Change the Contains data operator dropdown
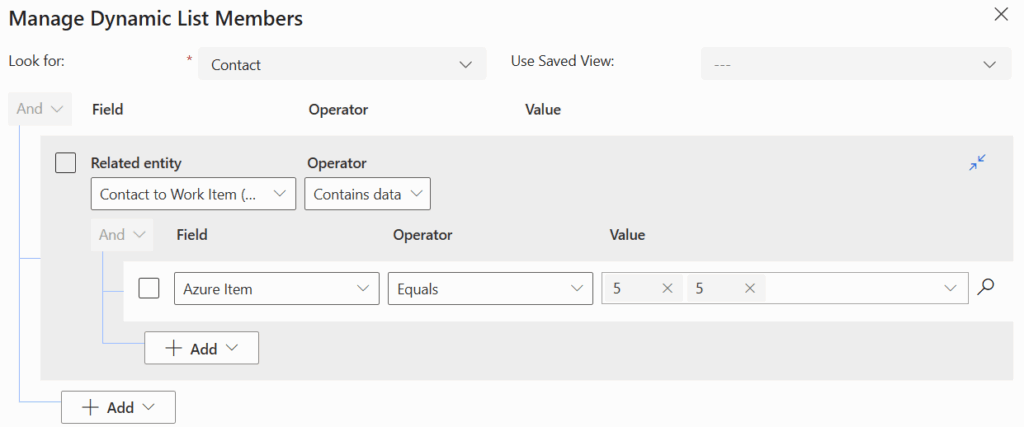Image resolution: width=1024 pixels, height=427 pixels. point(367,194)
